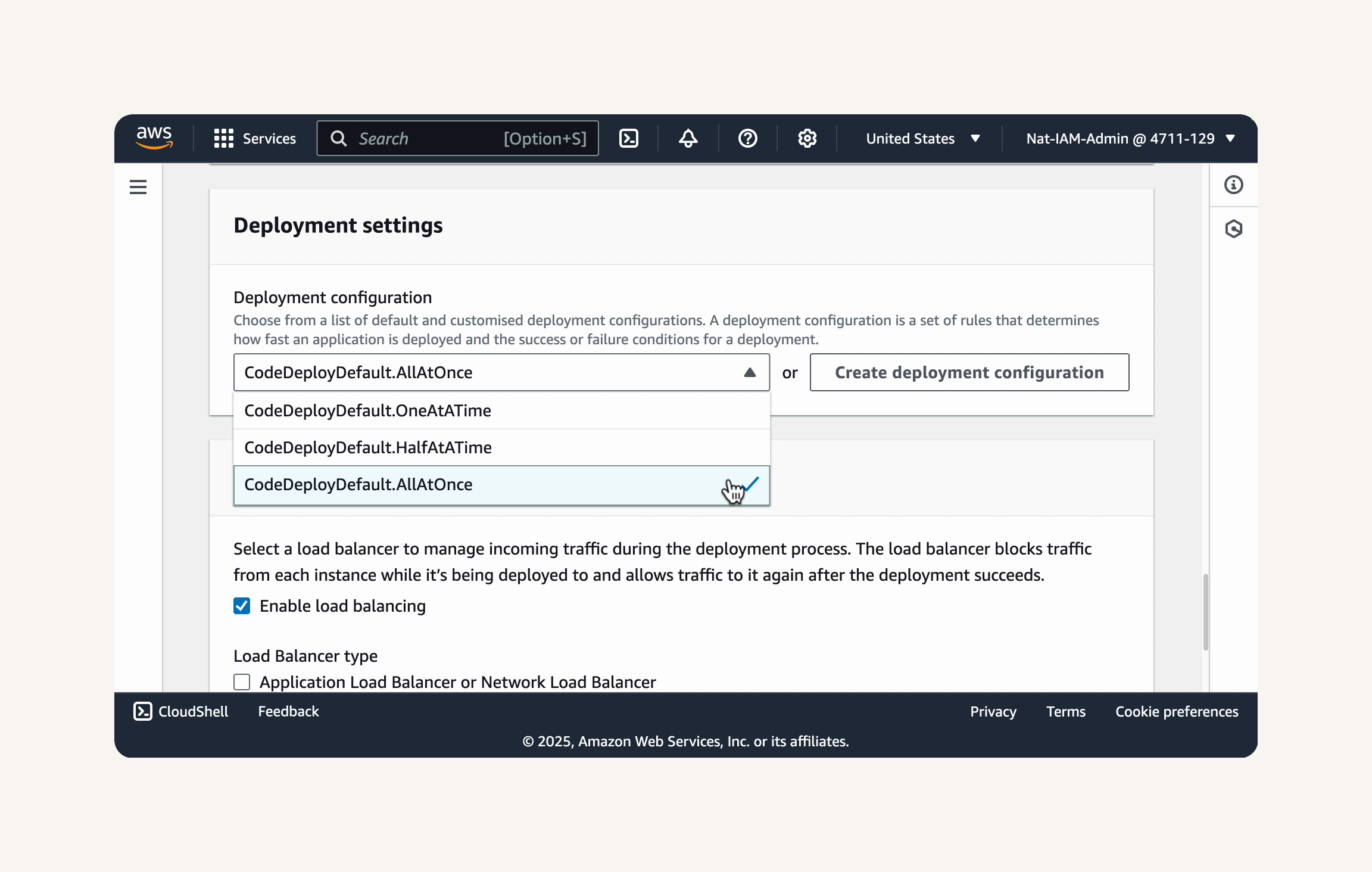Open the Terms link
The height and width of the screenshot is (872, 1372).
click(x=1066, y=711)
